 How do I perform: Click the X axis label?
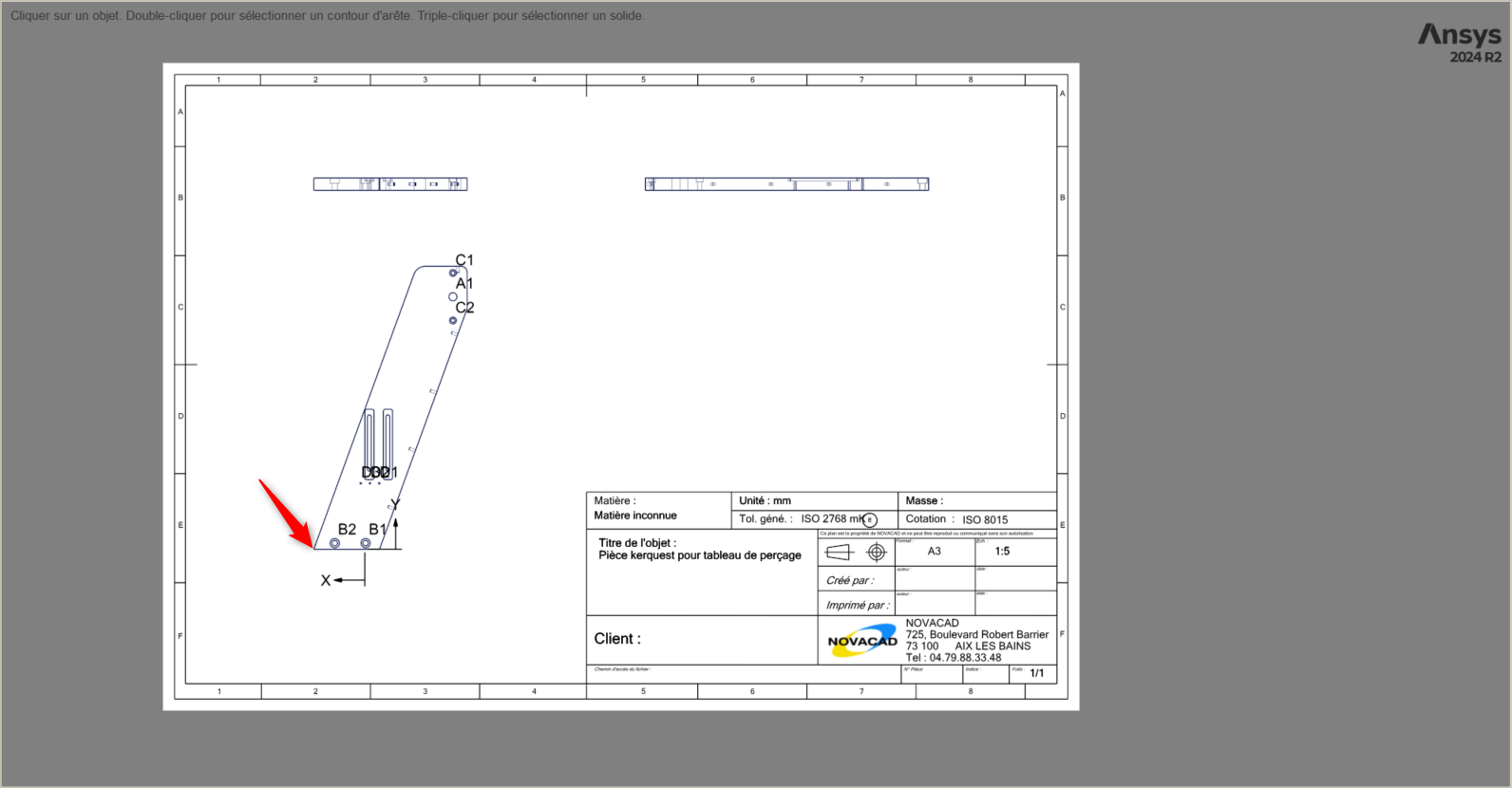tap(326, 581)
